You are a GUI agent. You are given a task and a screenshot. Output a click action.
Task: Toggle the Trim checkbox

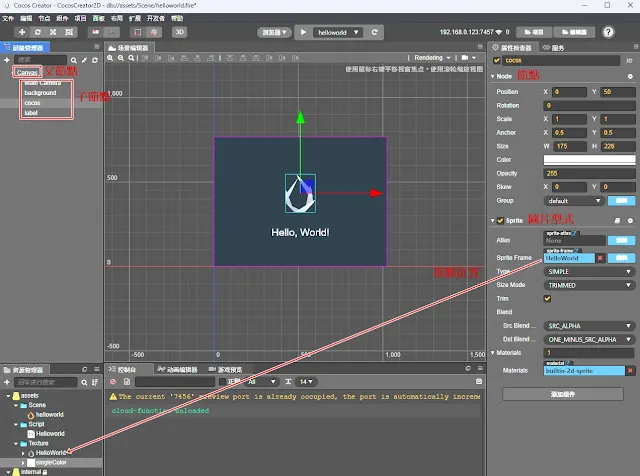pos(547,297)
